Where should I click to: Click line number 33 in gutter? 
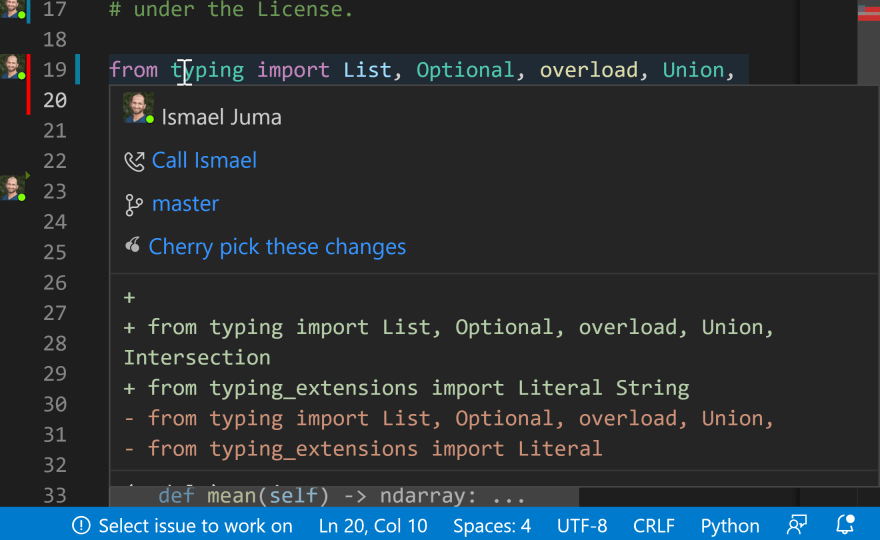55,496
